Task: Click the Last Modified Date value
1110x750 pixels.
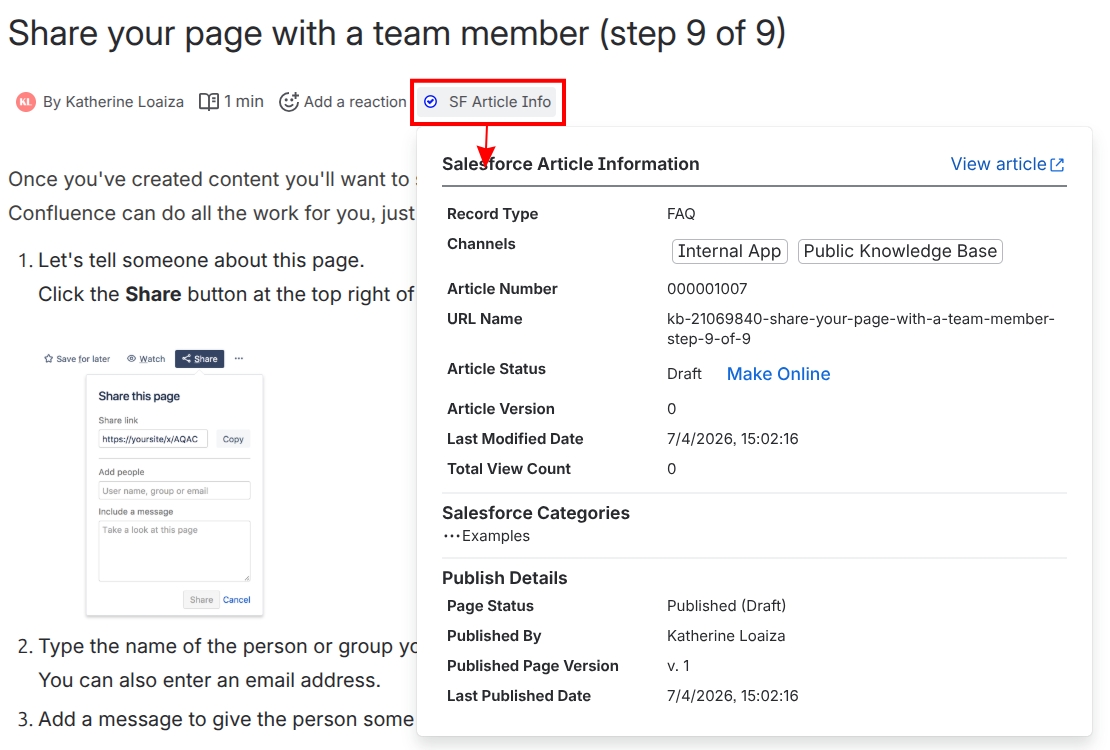Action: point(732,439)
